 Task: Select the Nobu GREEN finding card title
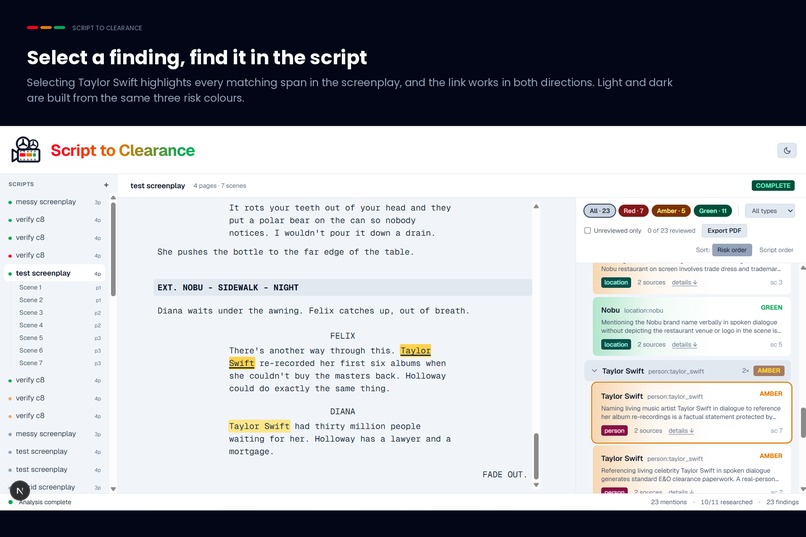610,310
